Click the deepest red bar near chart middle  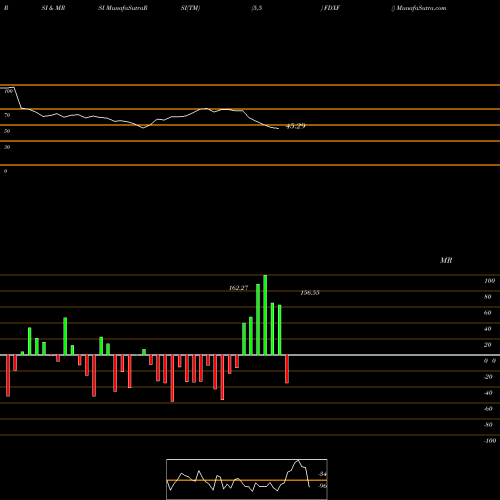coord(172,378)
